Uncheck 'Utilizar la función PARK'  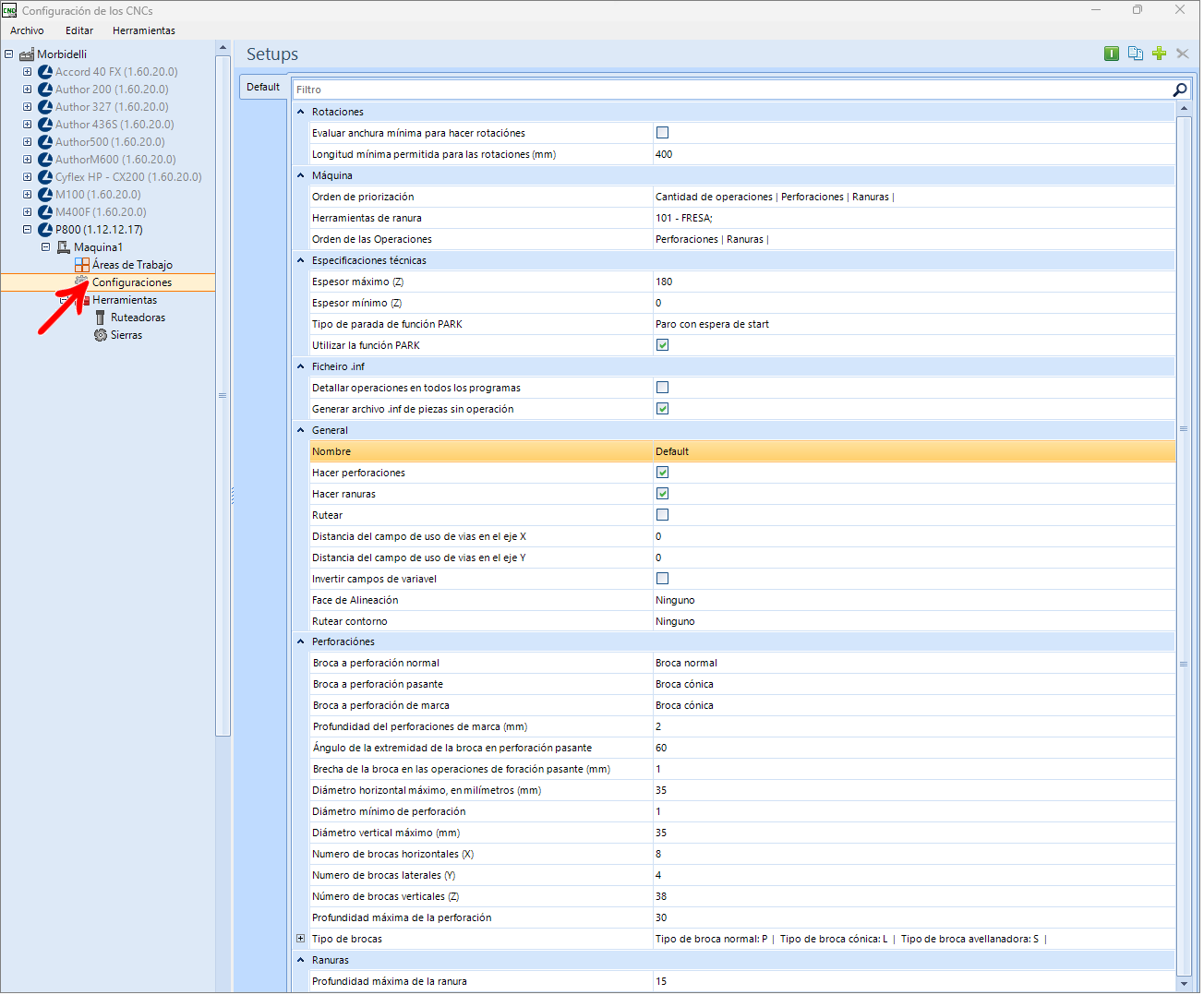click(x=662, y=345)
